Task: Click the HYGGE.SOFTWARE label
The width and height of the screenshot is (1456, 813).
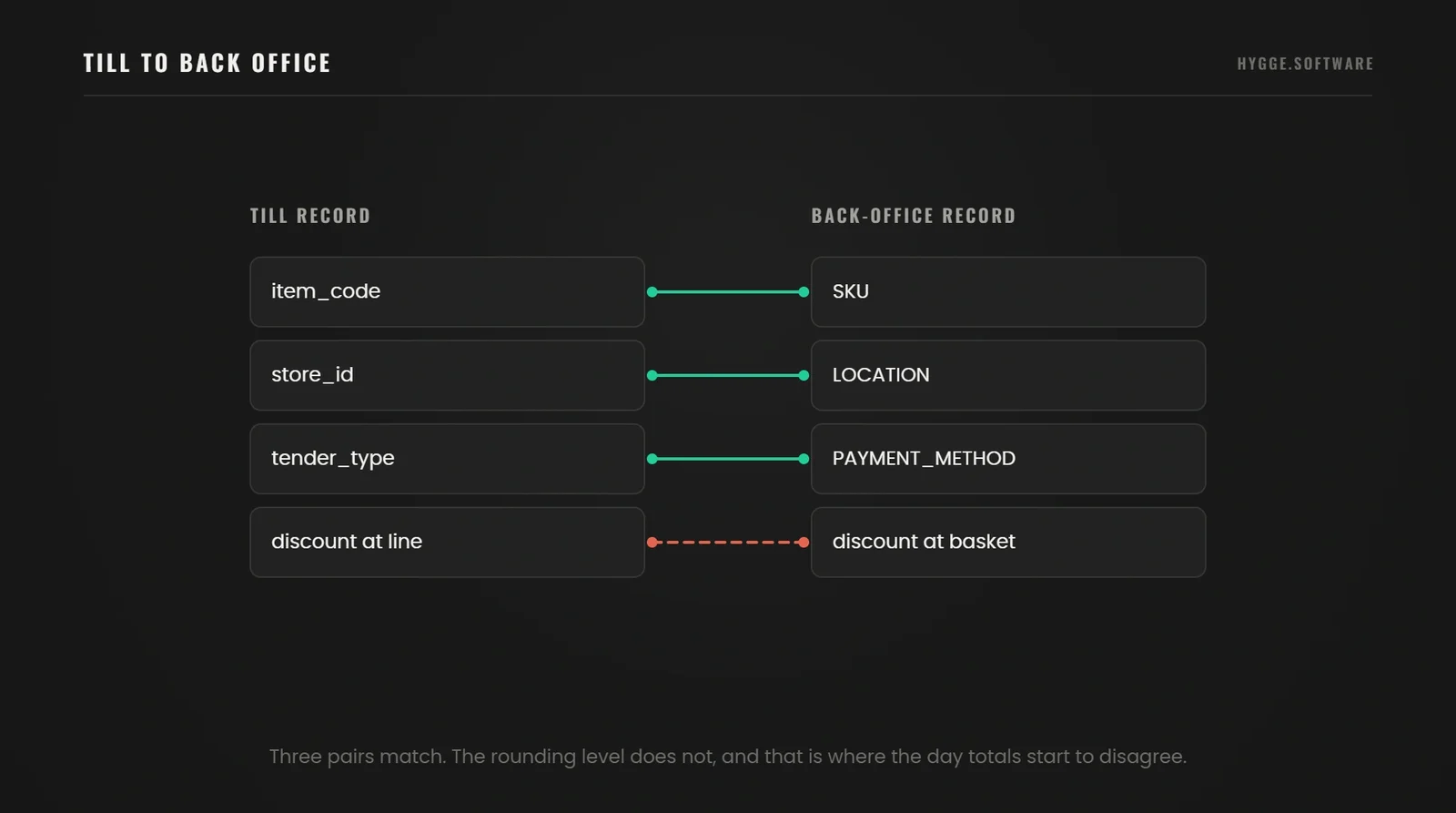Action: click(x=1305, y=64)
